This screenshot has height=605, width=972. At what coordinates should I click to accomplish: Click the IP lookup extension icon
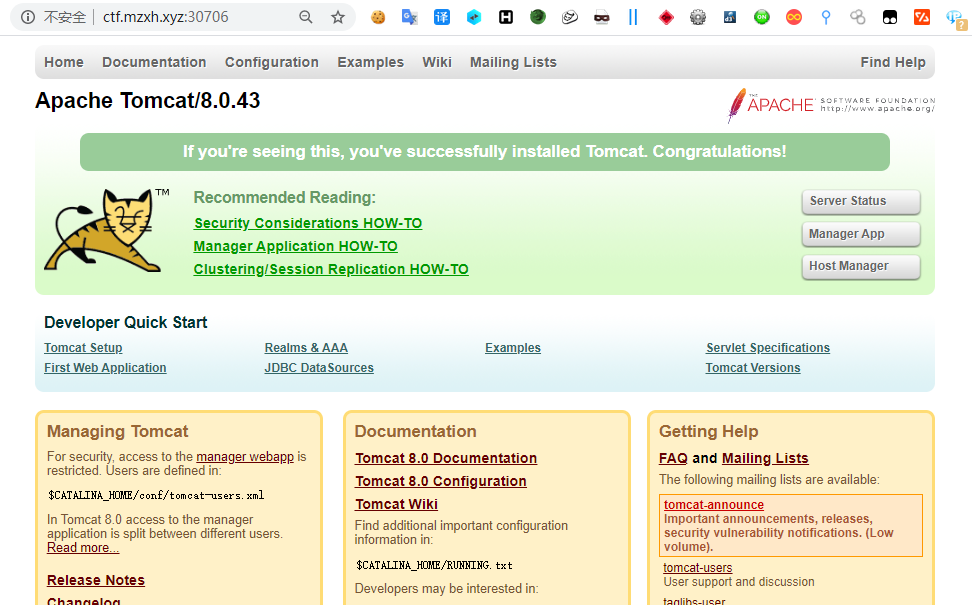(955, 19)
